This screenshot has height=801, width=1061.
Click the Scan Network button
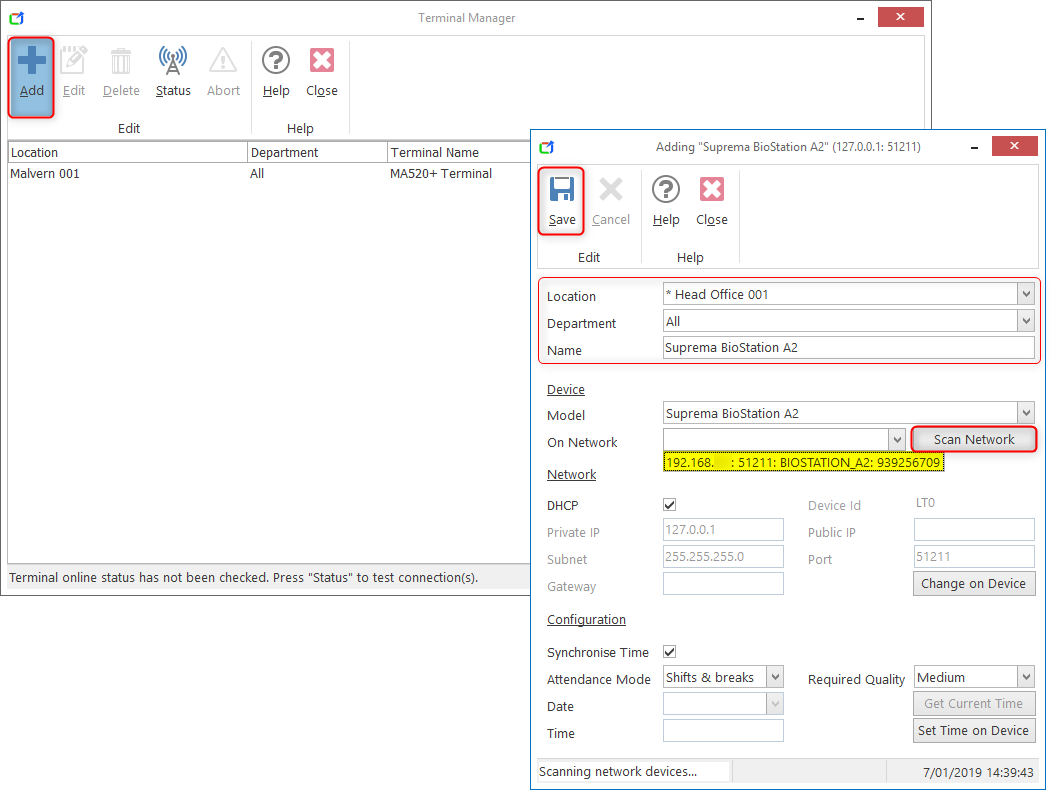[x=974, y=439]
